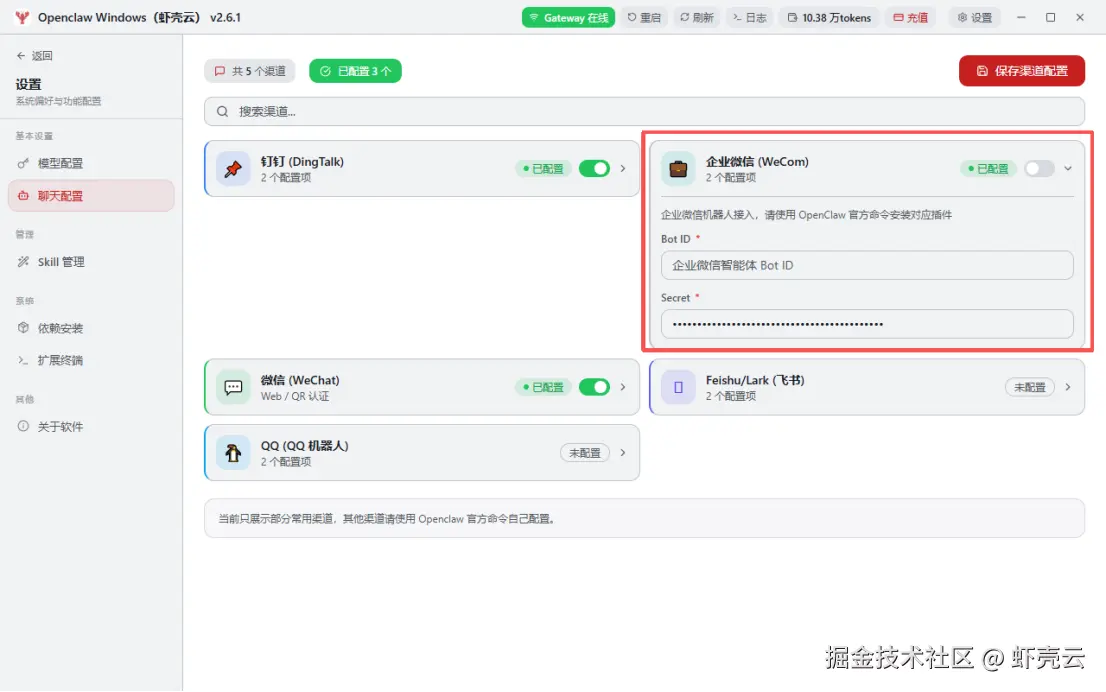Go back using the 返回 link
This screenshot has height=692, width=1106.
pos(35,56)
